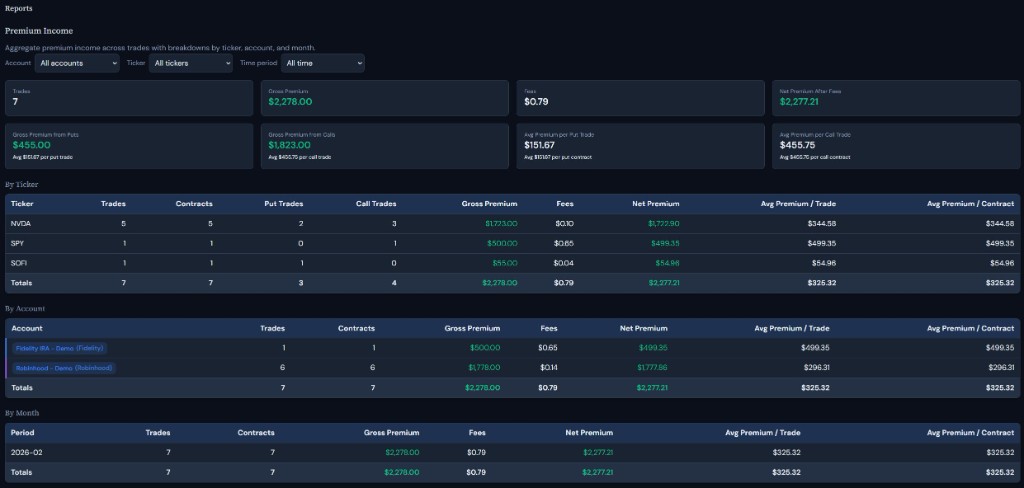
Task: Select the Net Premium After Fees card
Action: click(x=896, y=98)
